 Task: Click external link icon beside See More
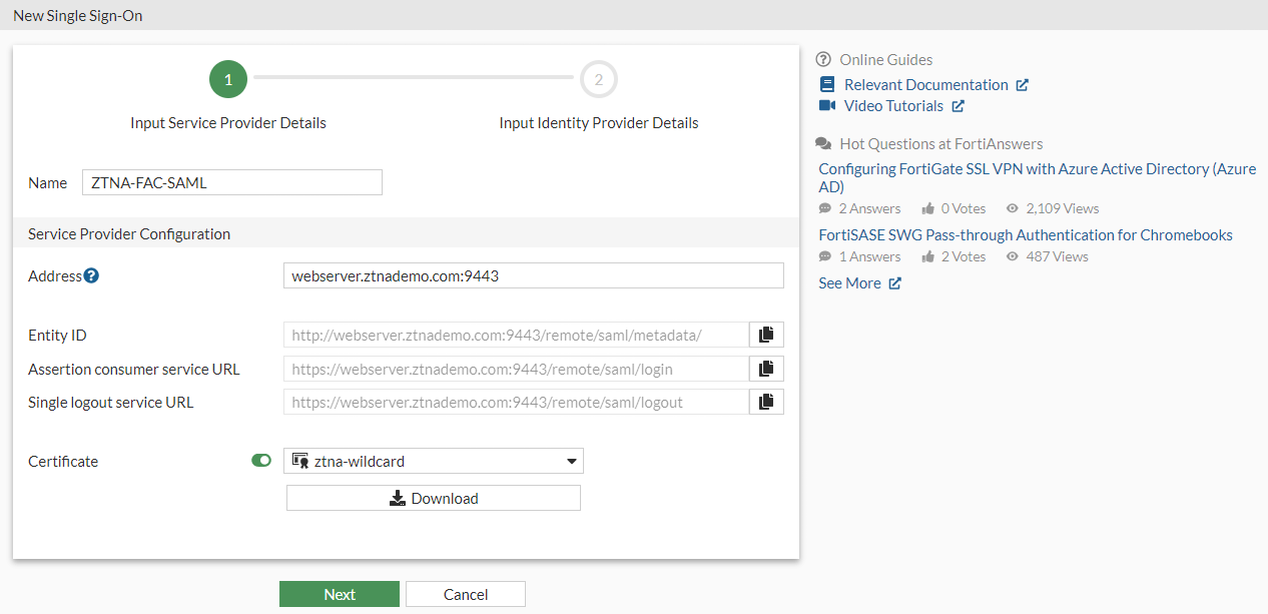(895, 284)
